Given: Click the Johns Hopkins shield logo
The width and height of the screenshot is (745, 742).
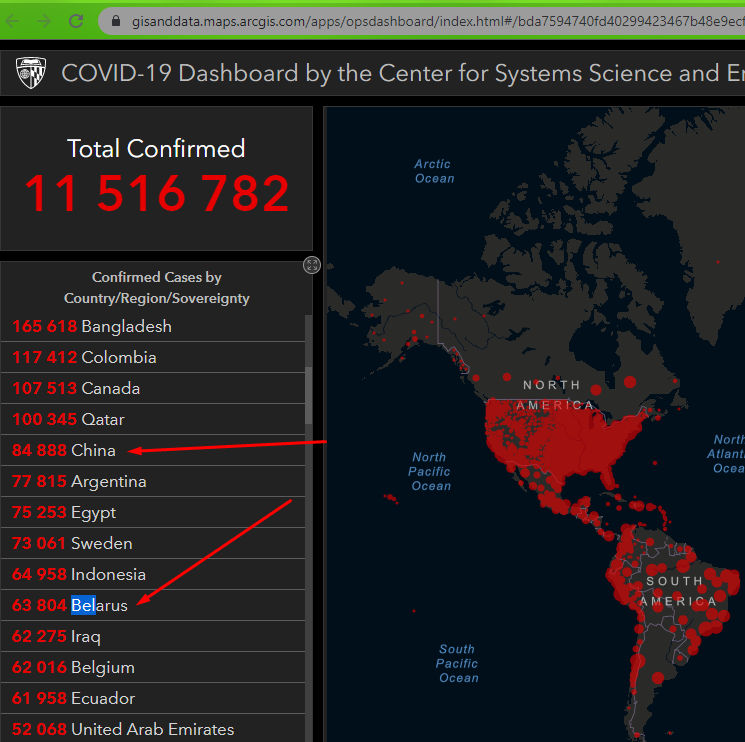Looking at the screenshot, I should pyautogui.click(x=30, y=73).
